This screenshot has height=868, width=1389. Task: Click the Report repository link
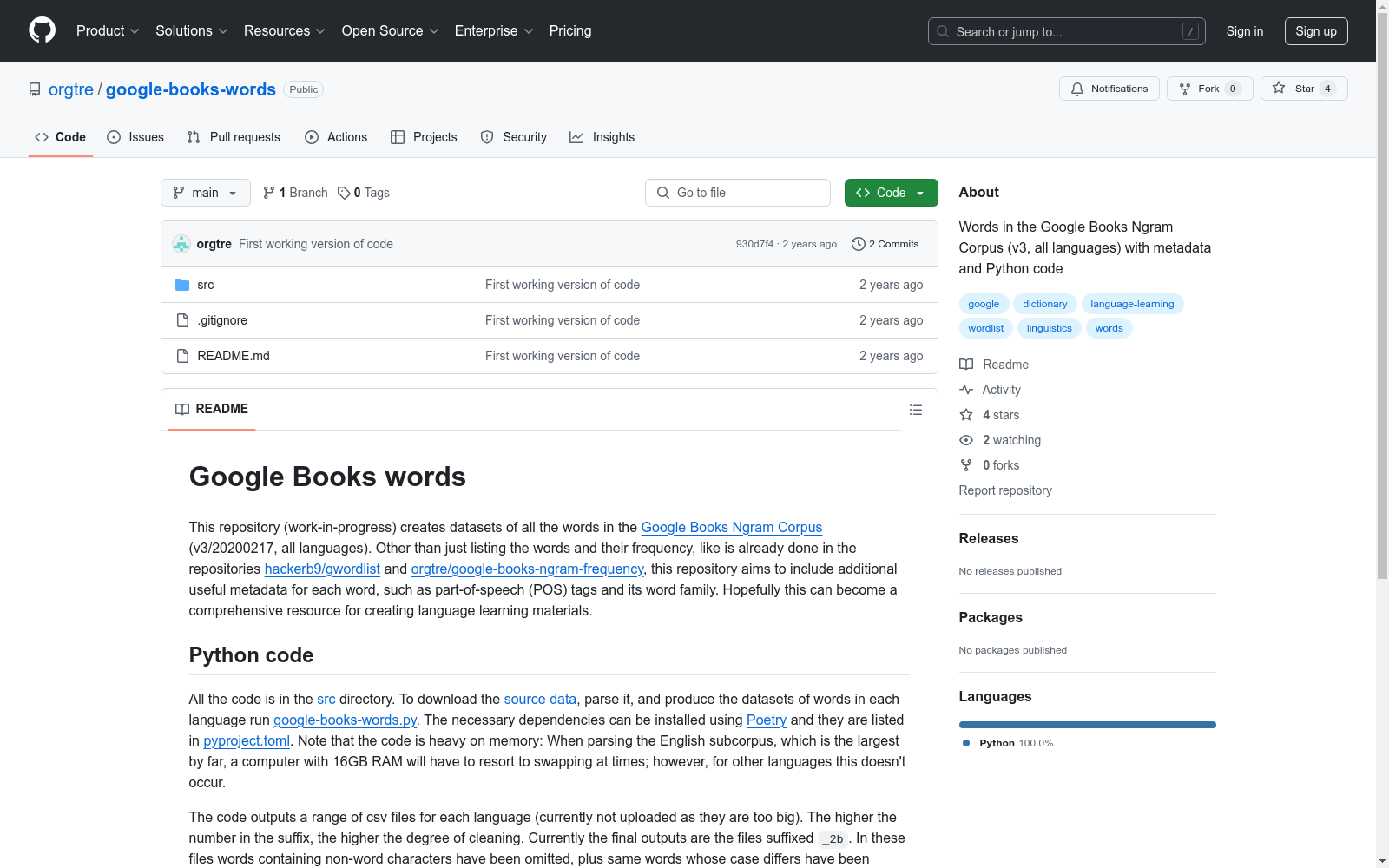point(1005,490)
